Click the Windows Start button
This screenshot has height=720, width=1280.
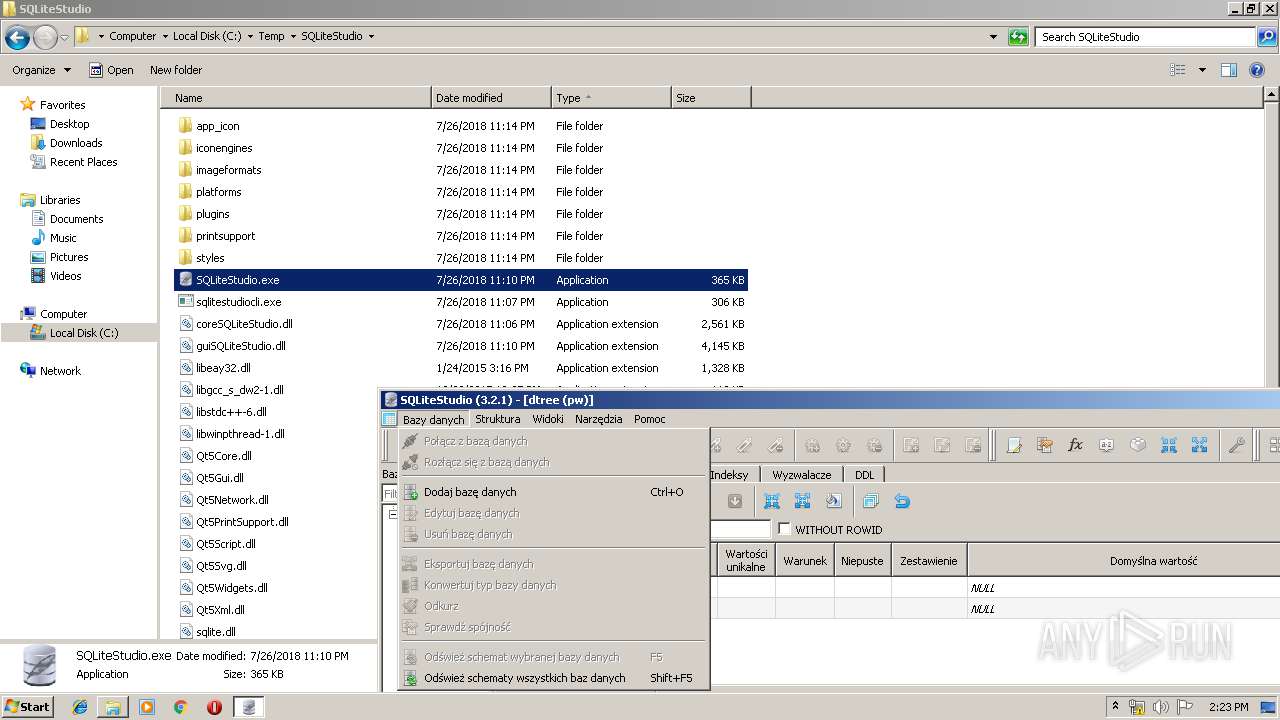point(28,707)
